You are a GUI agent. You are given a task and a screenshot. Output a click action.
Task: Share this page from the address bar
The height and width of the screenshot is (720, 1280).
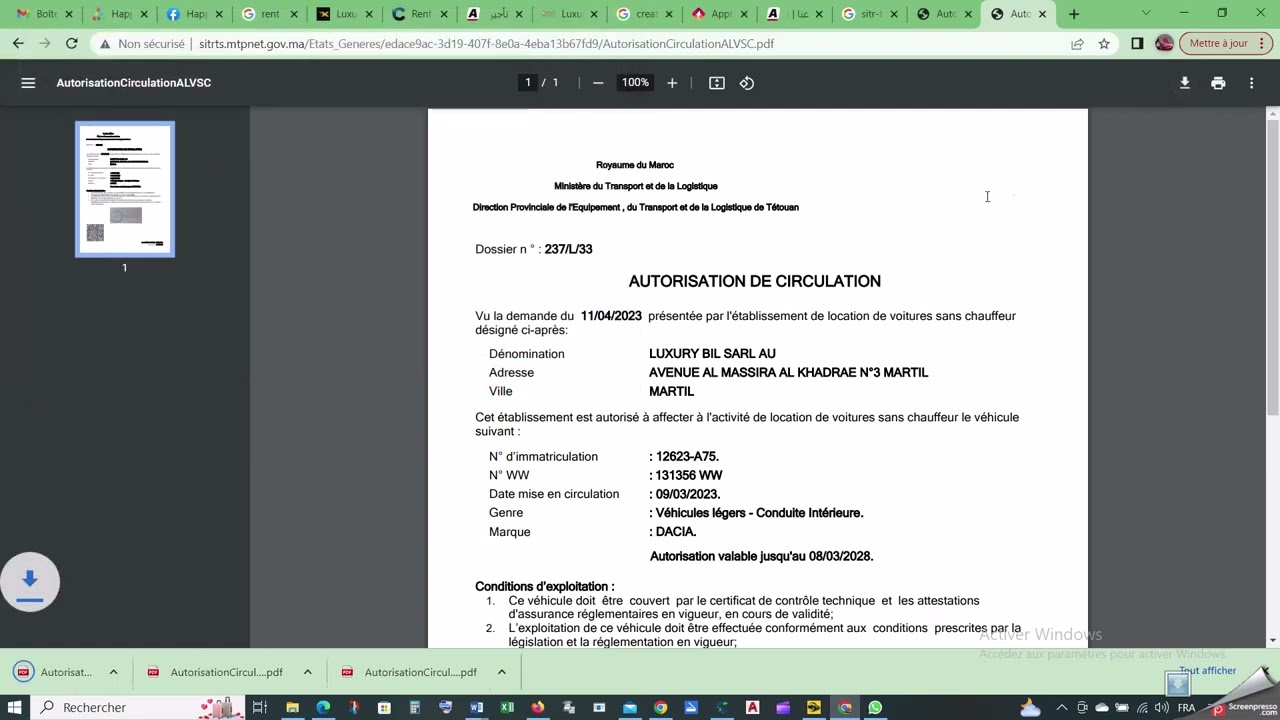1077,44
